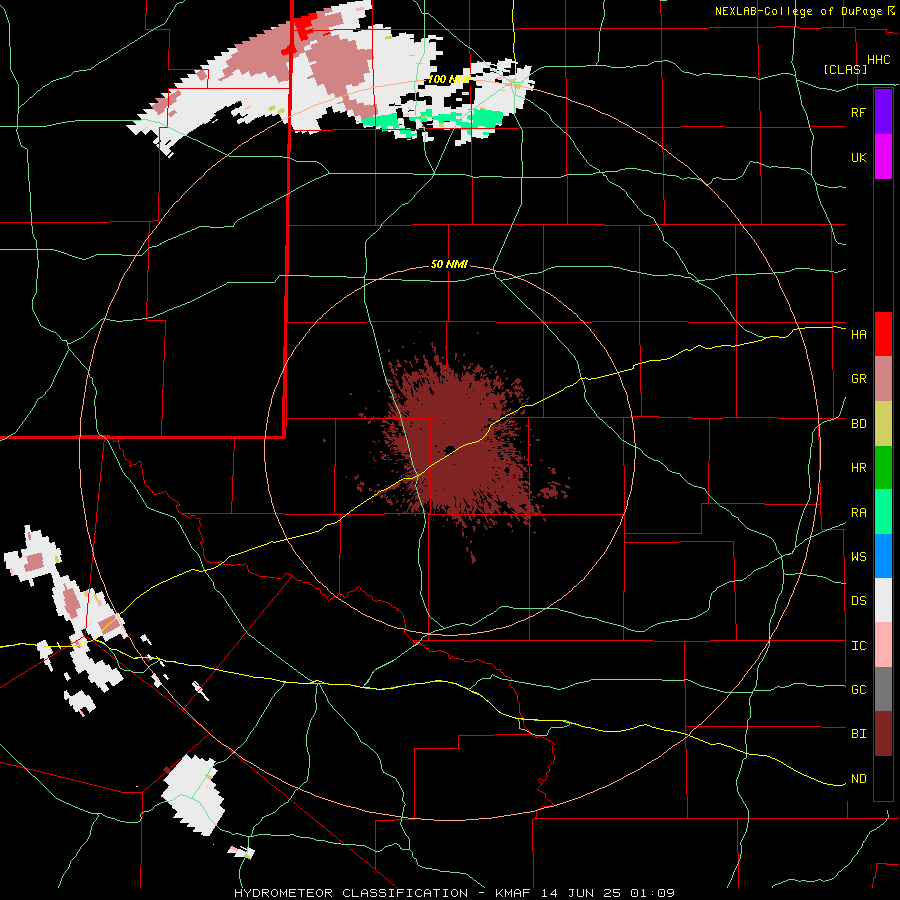Click the ND legend label
The height and width of the screenshot is (900, 900).
(858, 779)
